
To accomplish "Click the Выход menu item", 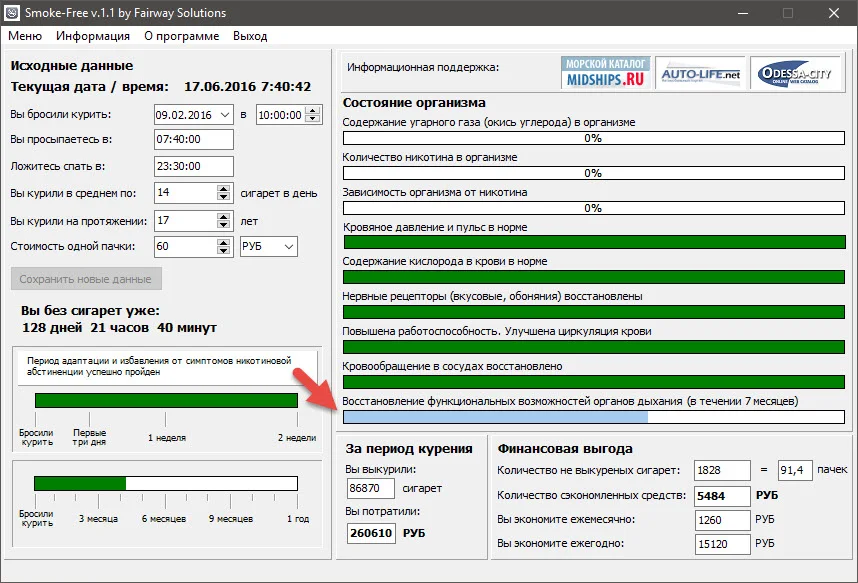I will [250, 36].
